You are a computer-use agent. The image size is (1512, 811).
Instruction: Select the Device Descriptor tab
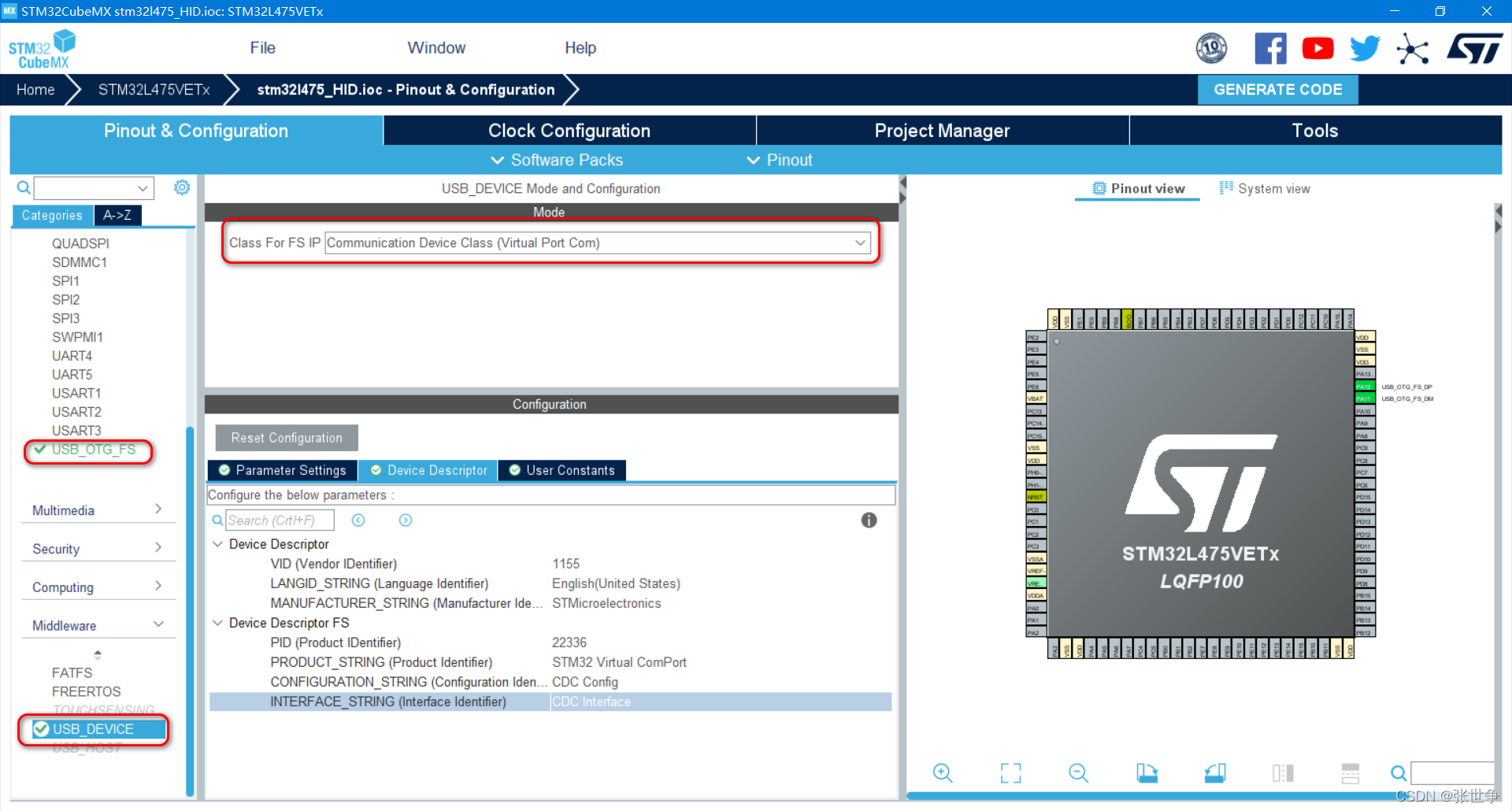(x=428, y=470)
